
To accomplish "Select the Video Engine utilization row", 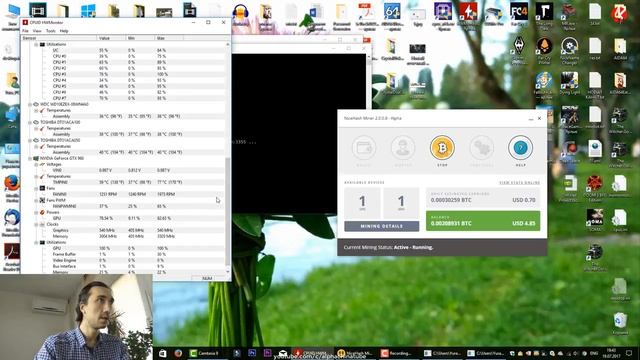I will click(x=124, y=260).
